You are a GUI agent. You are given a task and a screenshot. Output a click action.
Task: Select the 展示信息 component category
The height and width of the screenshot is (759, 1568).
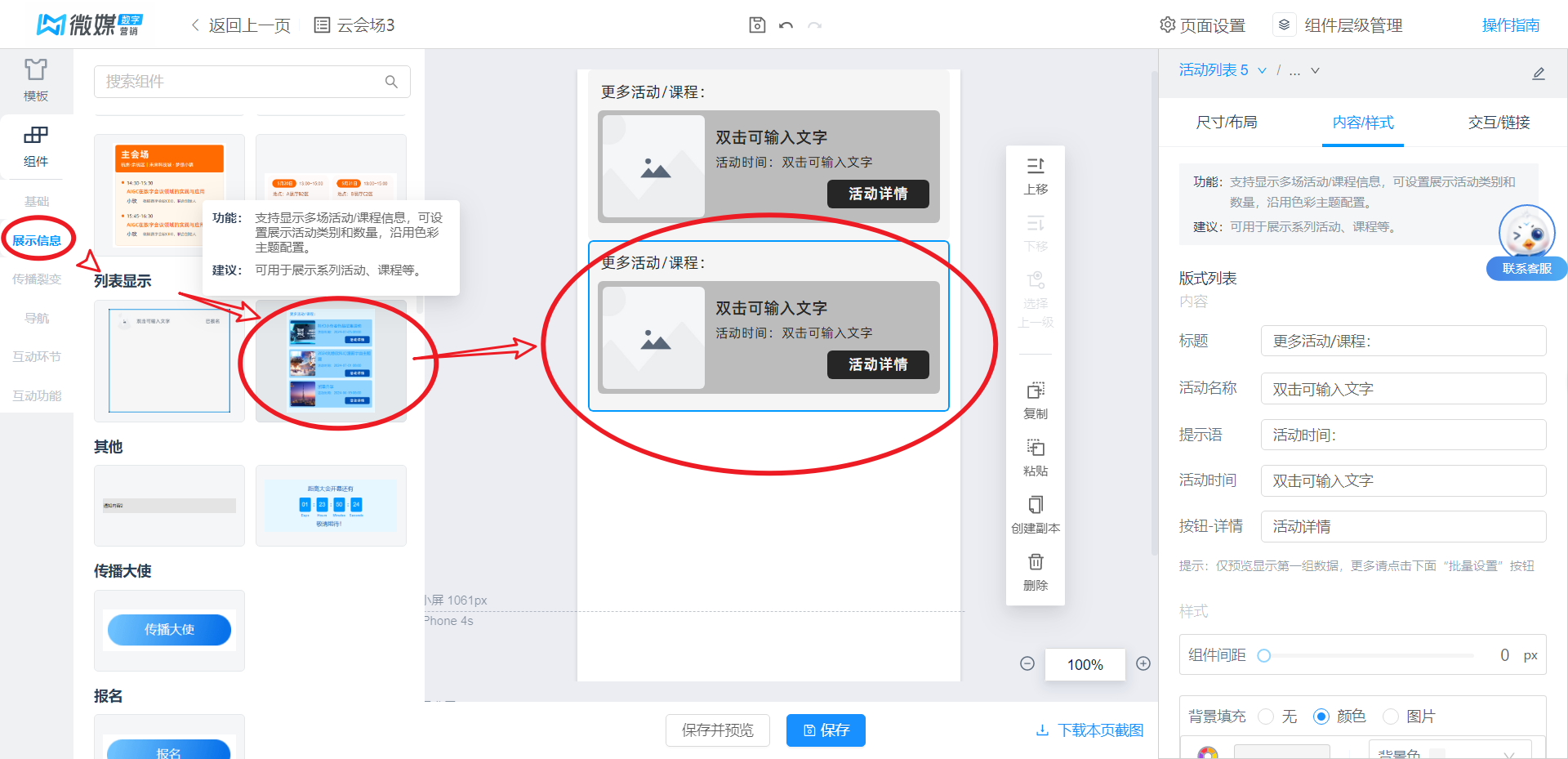click(x=37, y=240)
